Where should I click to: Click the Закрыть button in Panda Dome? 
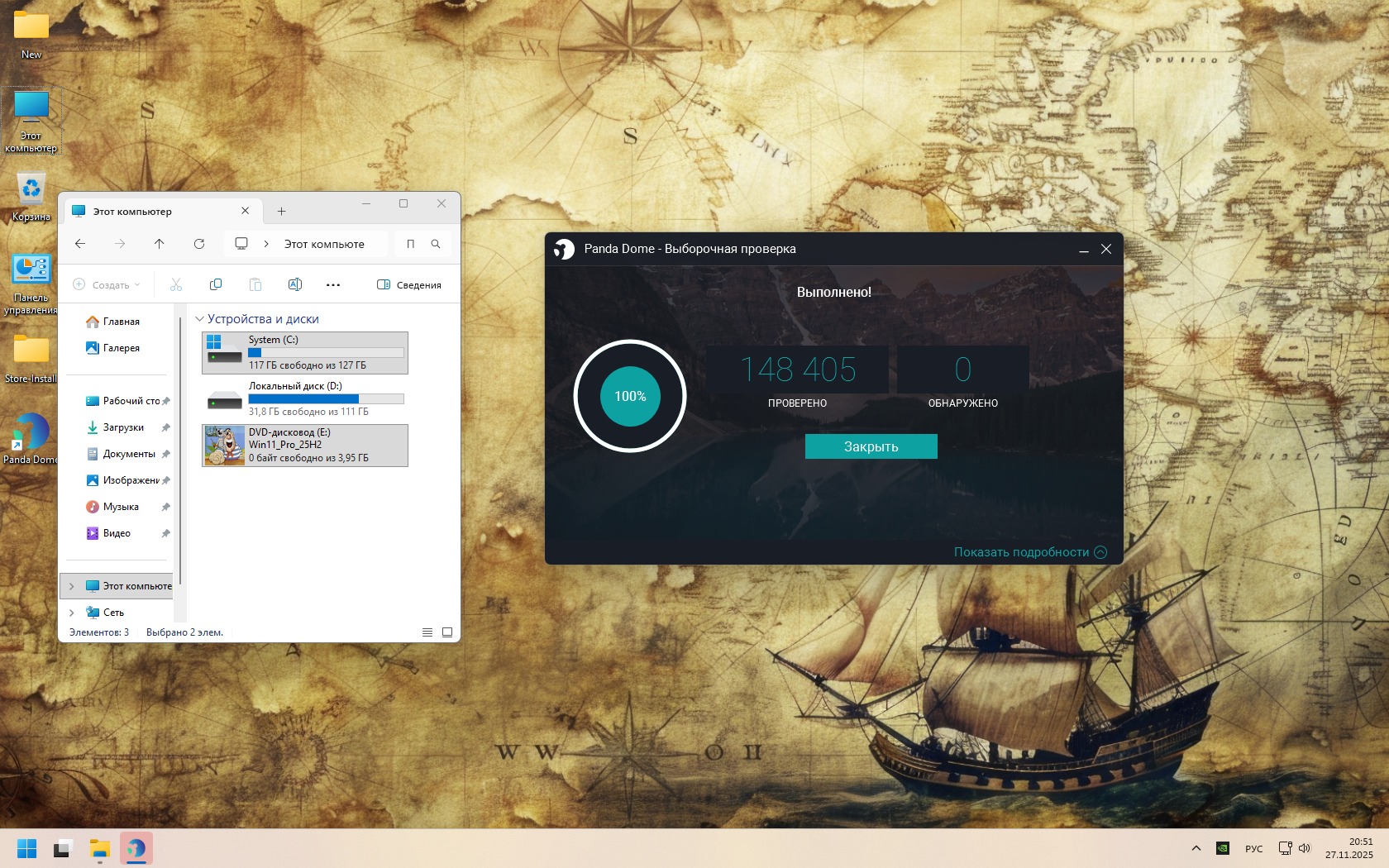point(871,446)
